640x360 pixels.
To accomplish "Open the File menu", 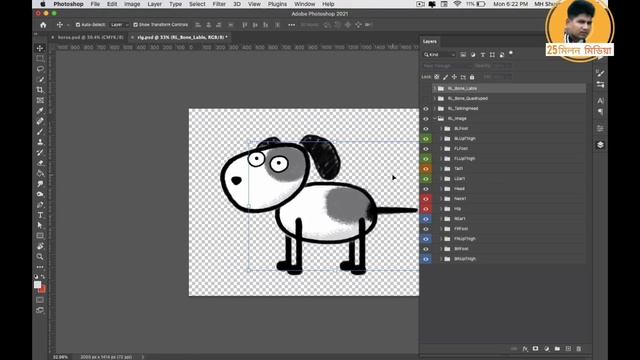I will [95, 4].
